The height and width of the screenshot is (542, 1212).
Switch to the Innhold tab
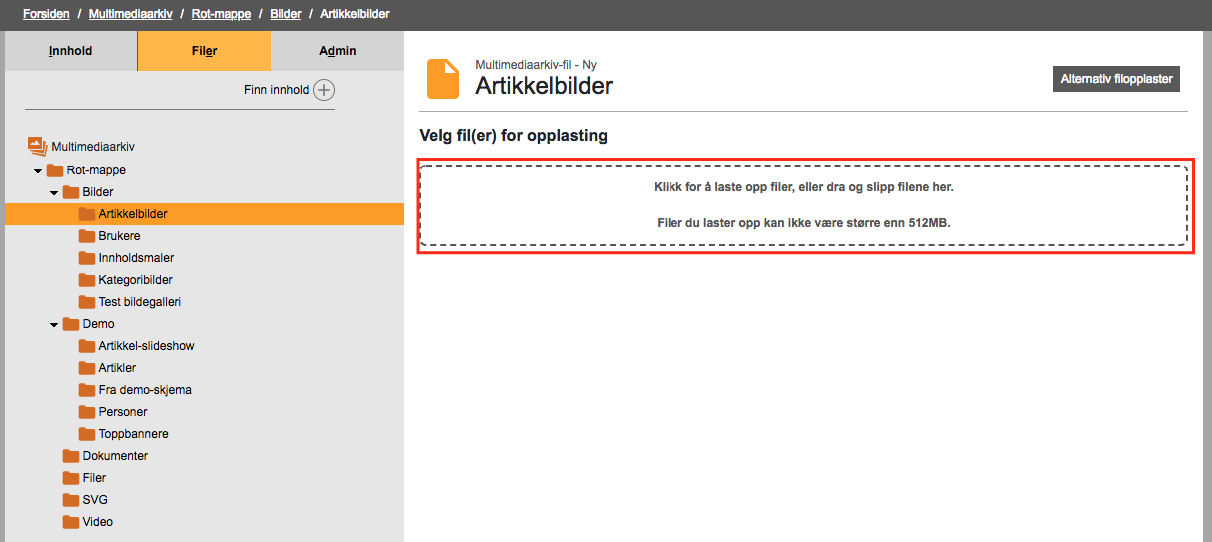pyautogui.click(x=71, y=51)
